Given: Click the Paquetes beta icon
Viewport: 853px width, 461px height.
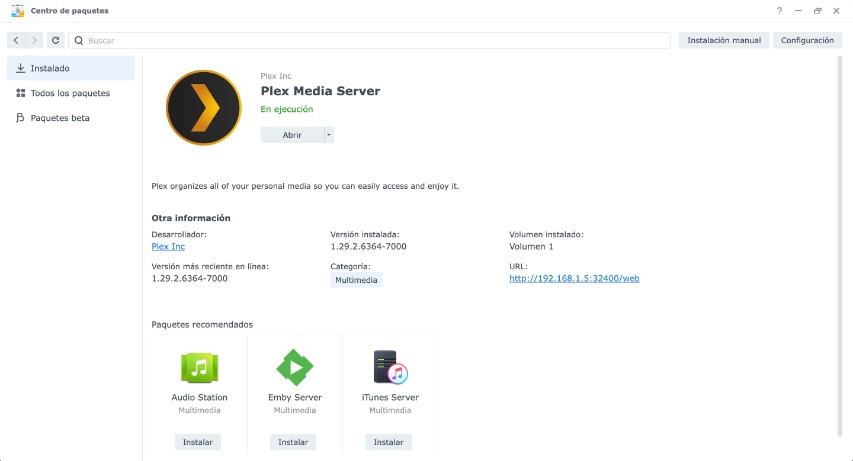Looking at the screenshot, I should [21, 118].
